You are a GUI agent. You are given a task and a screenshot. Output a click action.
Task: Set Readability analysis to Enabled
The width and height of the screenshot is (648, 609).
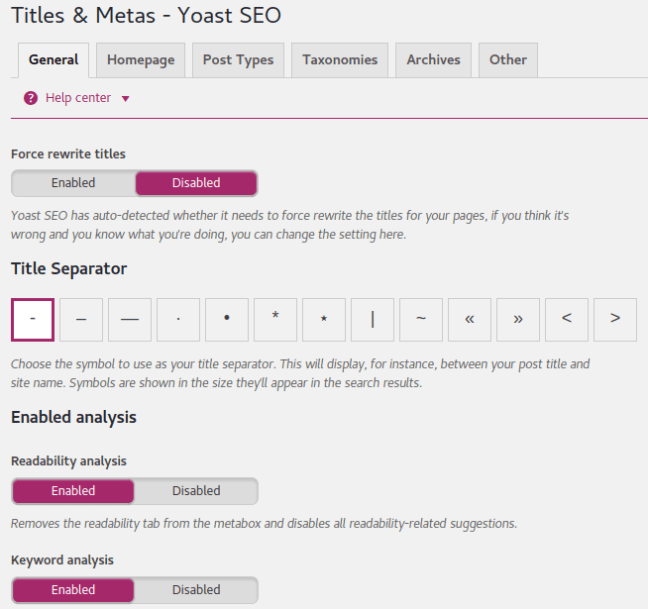coord(73,491)
